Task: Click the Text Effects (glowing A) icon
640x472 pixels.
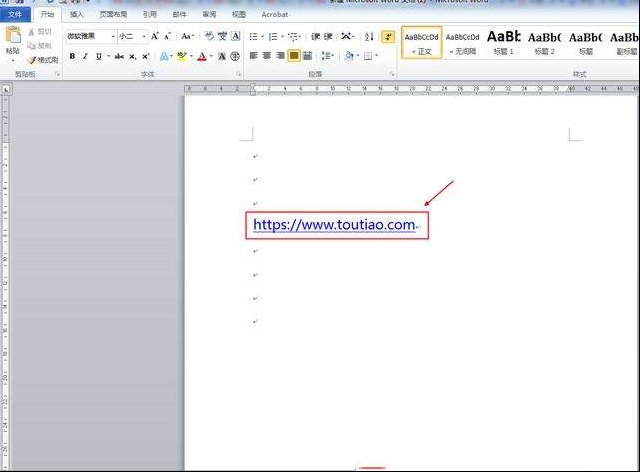Action: [x=164, y=56]
